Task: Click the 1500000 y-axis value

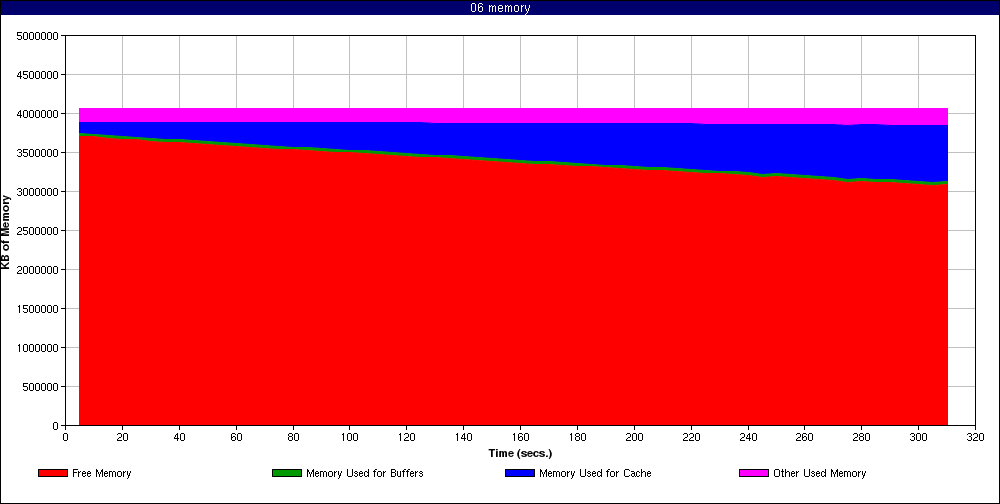Action: point(38,309)
